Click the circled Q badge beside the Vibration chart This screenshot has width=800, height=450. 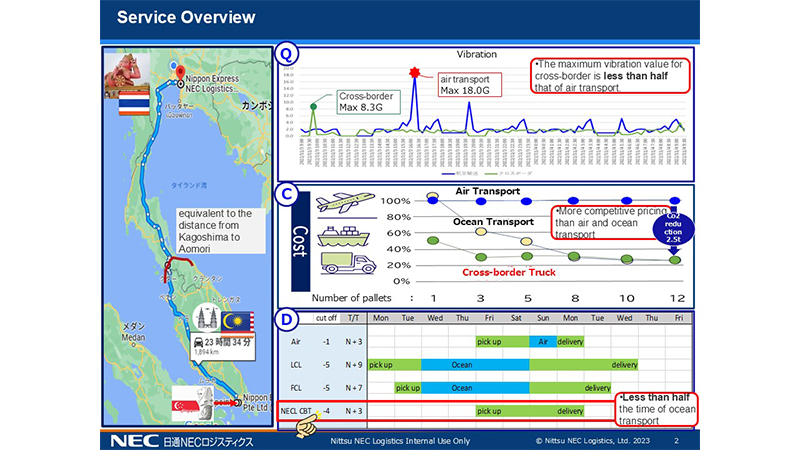[287, 54]
